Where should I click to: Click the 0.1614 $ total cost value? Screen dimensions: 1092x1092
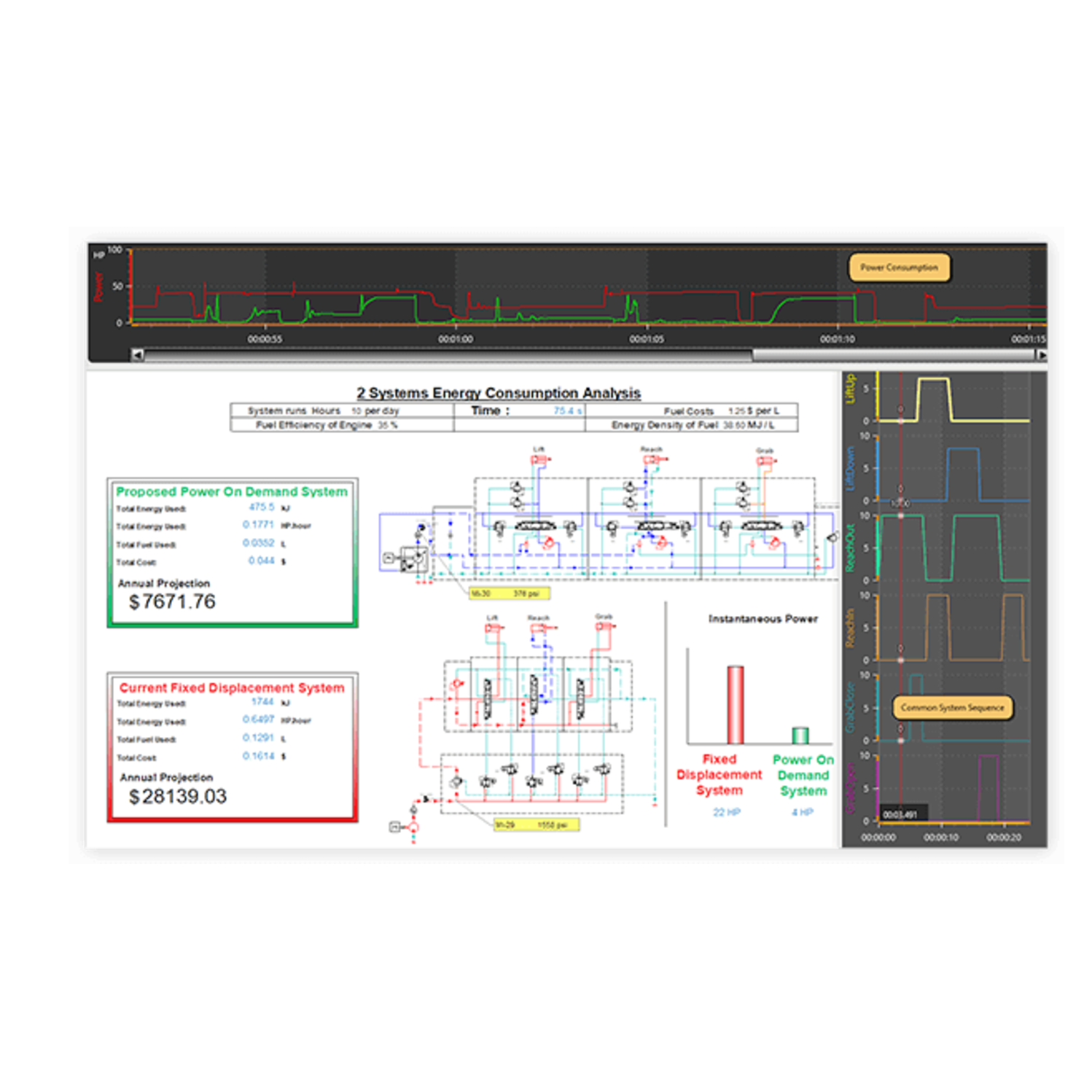(258, 756)
